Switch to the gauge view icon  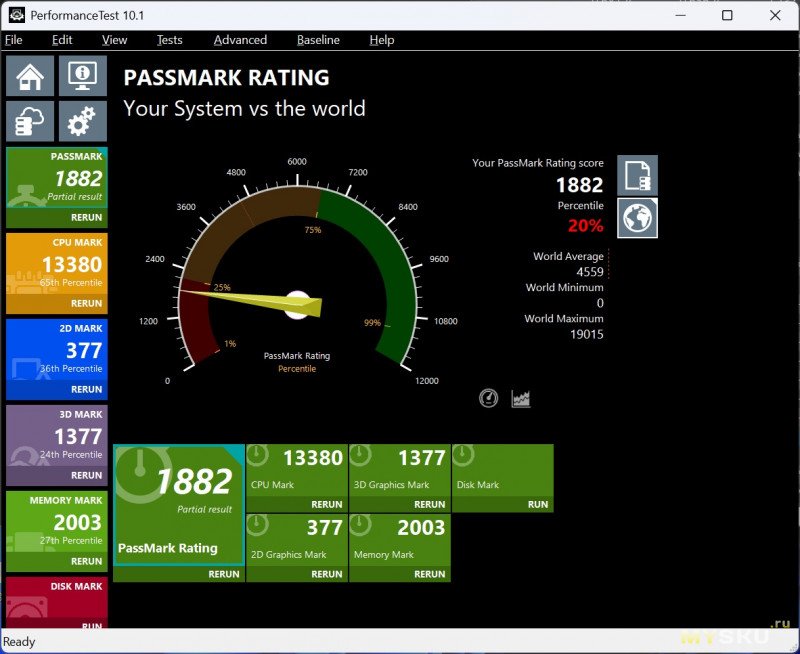(488, 398)
